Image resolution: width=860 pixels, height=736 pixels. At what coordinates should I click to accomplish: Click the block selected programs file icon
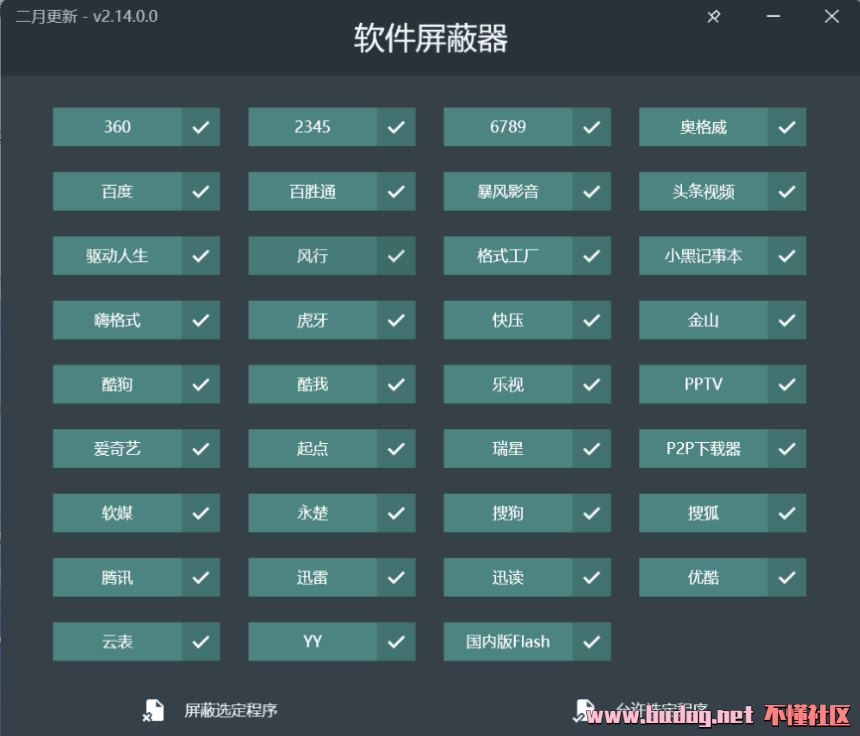point(153,710)
